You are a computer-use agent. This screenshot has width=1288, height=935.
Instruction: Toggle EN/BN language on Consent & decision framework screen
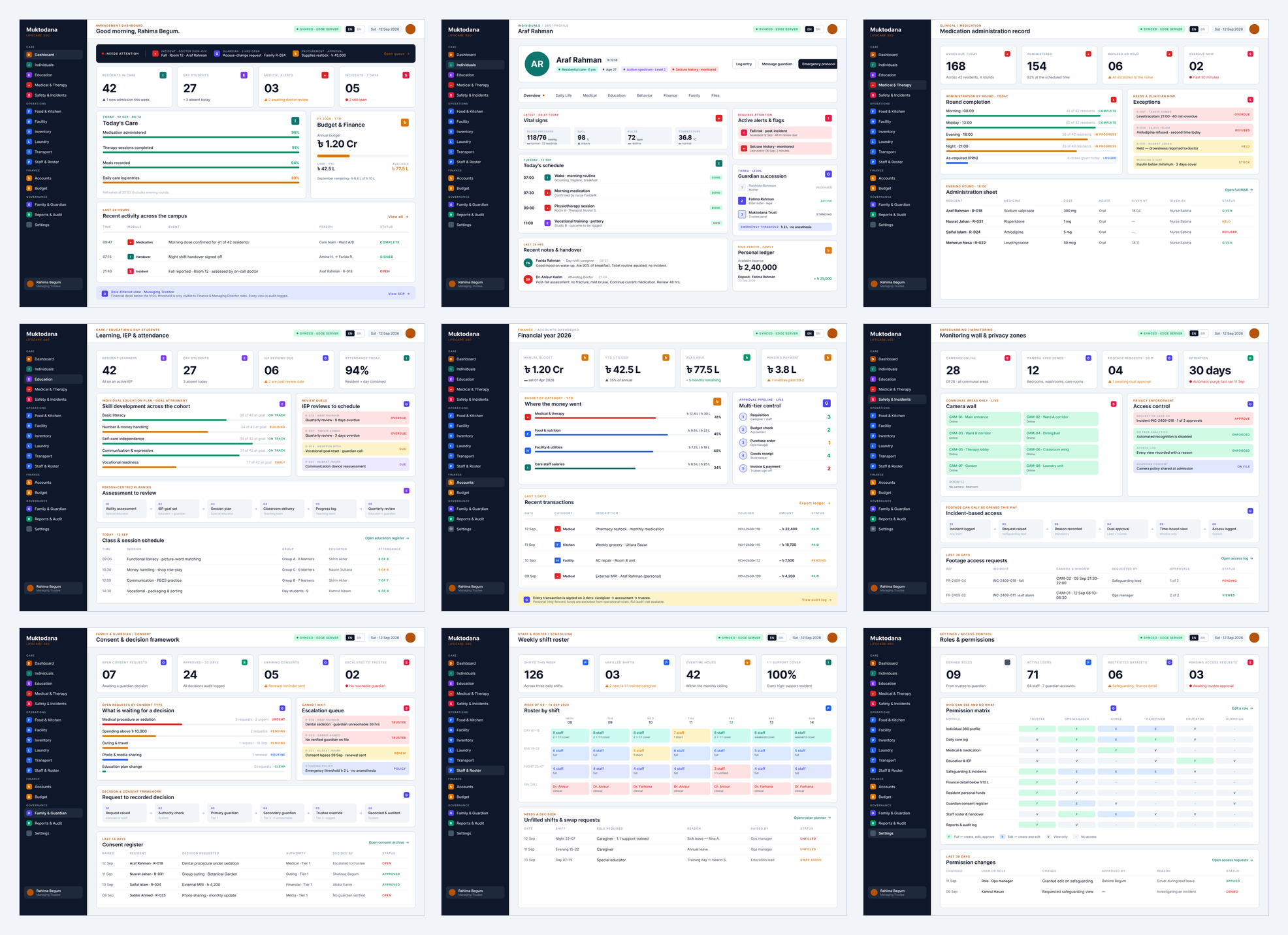coord(355,638)
